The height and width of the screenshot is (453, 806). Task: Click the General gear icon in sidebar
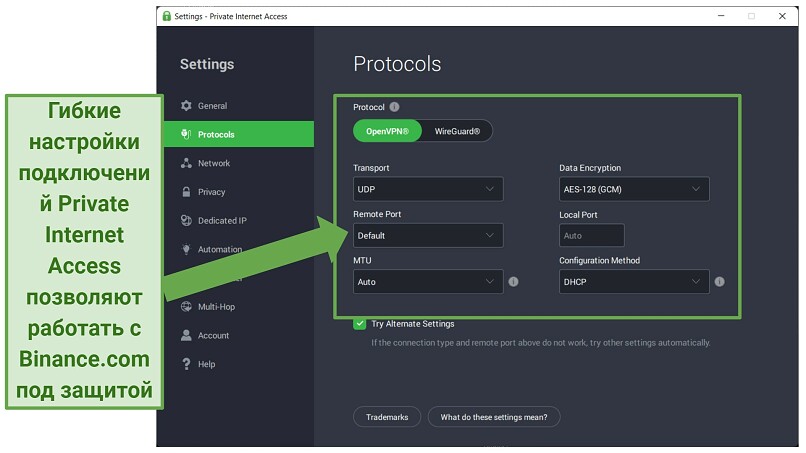pos(186,105)
